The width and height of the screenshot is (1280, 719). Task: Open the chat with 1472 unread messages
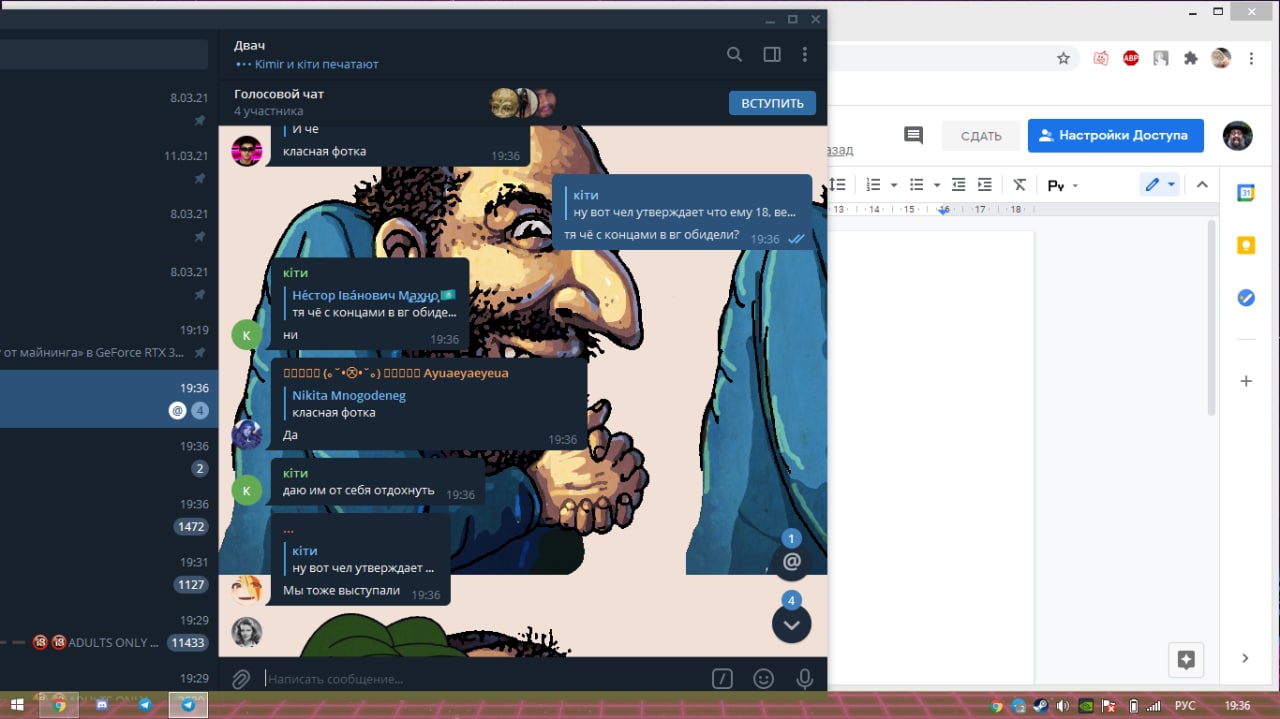pyautogui.click(x=109, y=515)
